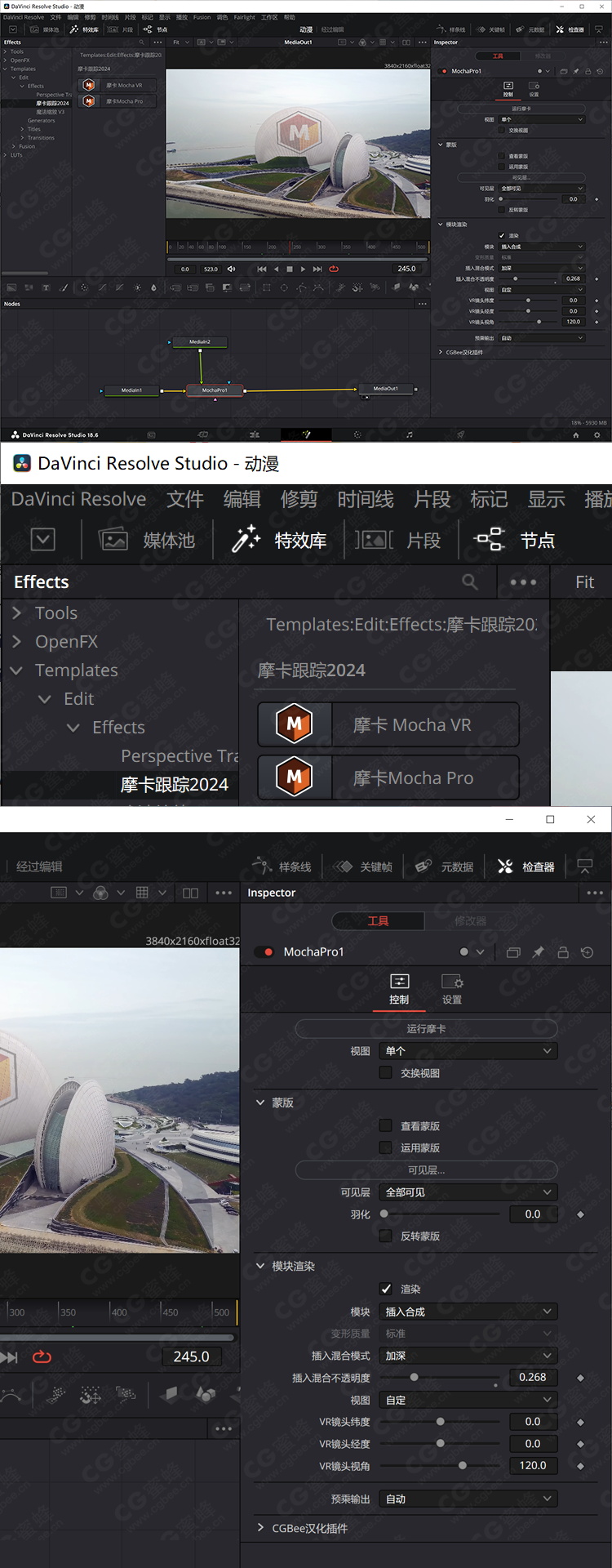Viewport: 612px width, 1568px height.
Task: Expand the OpenFX tree item in enlarged Effects panel
Action: pyautogui.click(x=17, y=641)
